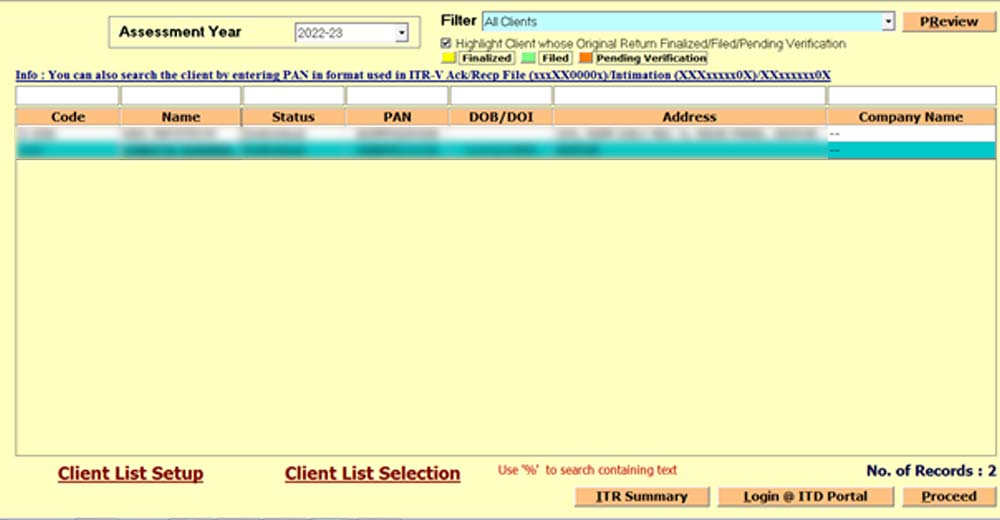Click the green Filed color swatch
1000x520 pixels.
click(x=528, y=58)
